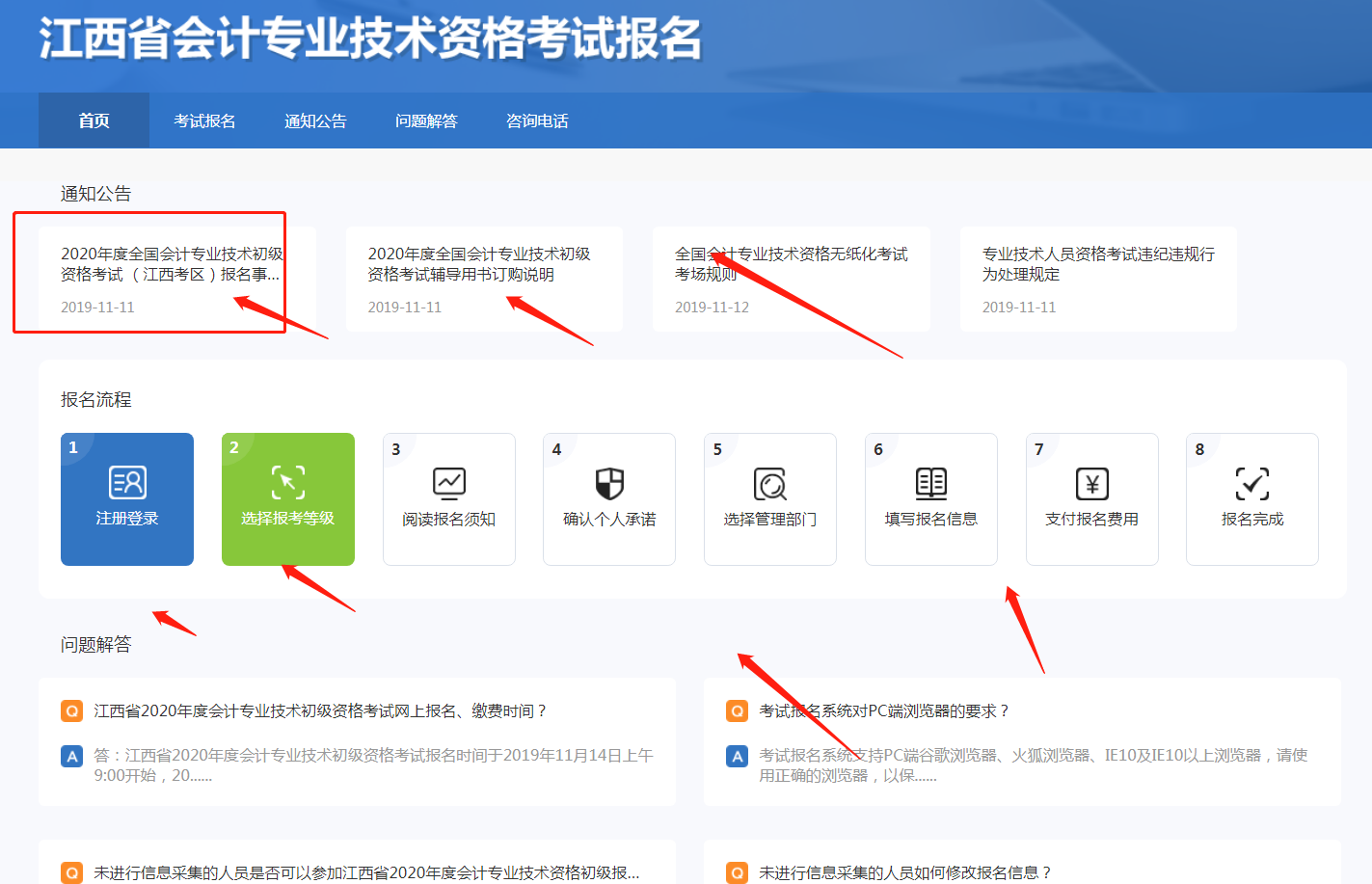Click the 注册登录 step label
The height and width of the screenshot is (884, 1372).
click(127, 518)
